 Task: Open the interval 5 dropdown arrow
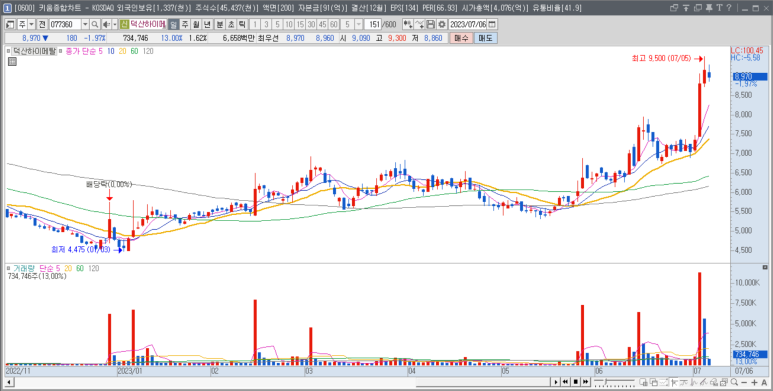(x=358, y=24)
